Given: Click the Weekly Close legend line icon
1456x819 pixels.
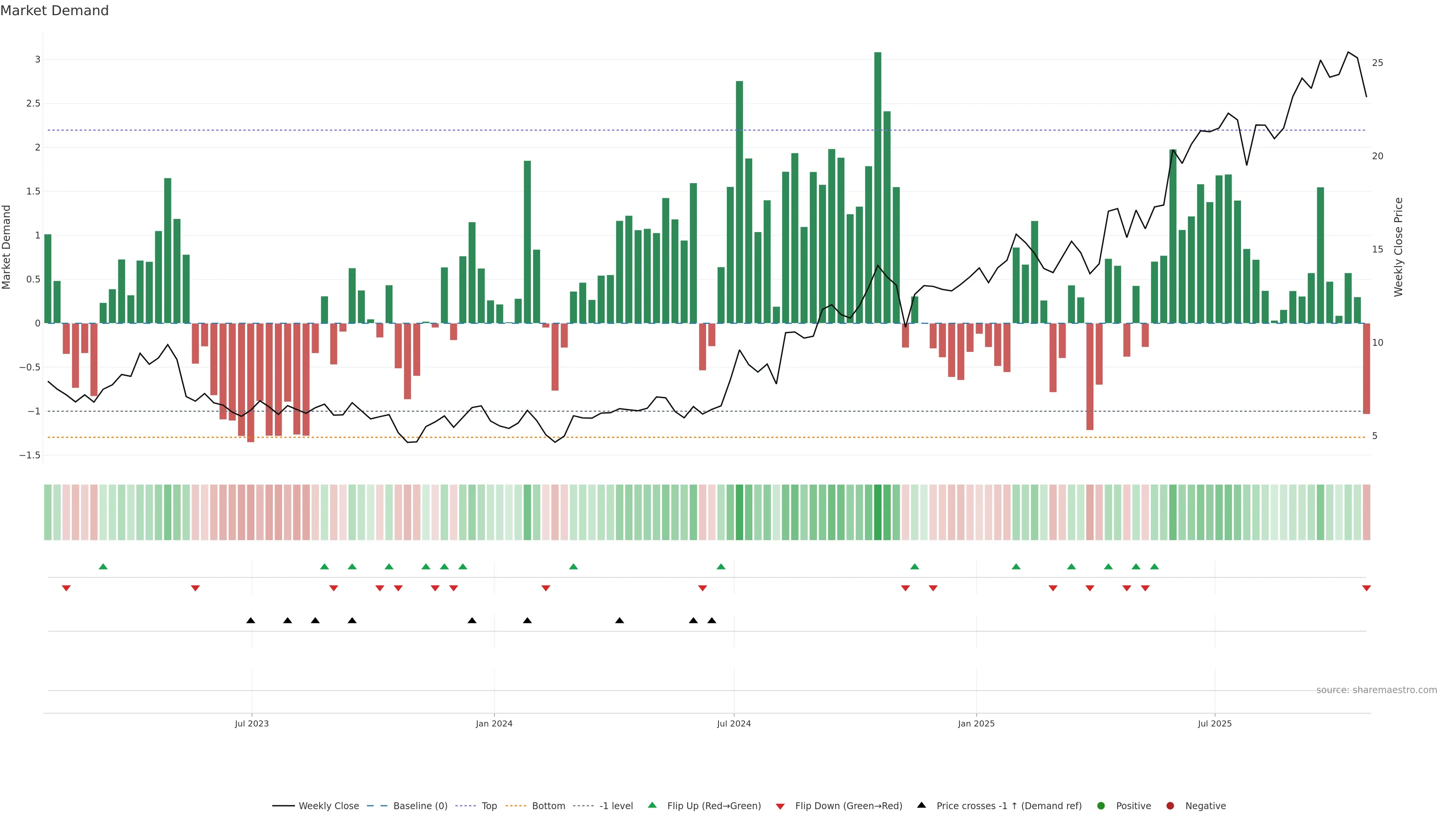Looking at the screenshot, I should [283, 806].
